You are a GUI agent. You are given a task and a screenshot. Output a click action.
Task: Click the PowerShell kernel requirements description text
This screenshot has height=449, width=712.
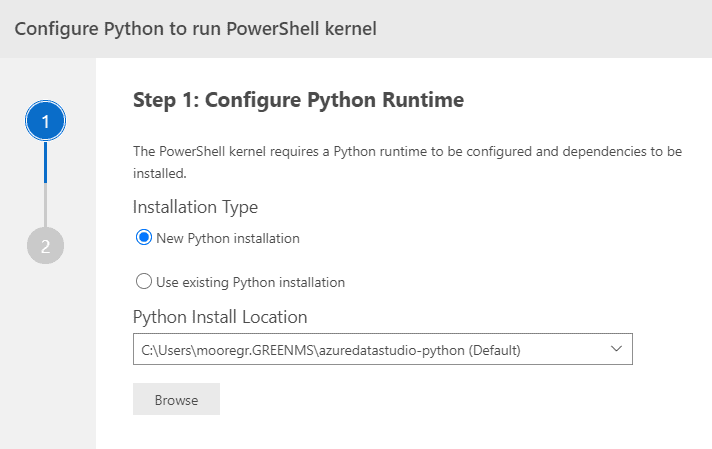point(407,162)
